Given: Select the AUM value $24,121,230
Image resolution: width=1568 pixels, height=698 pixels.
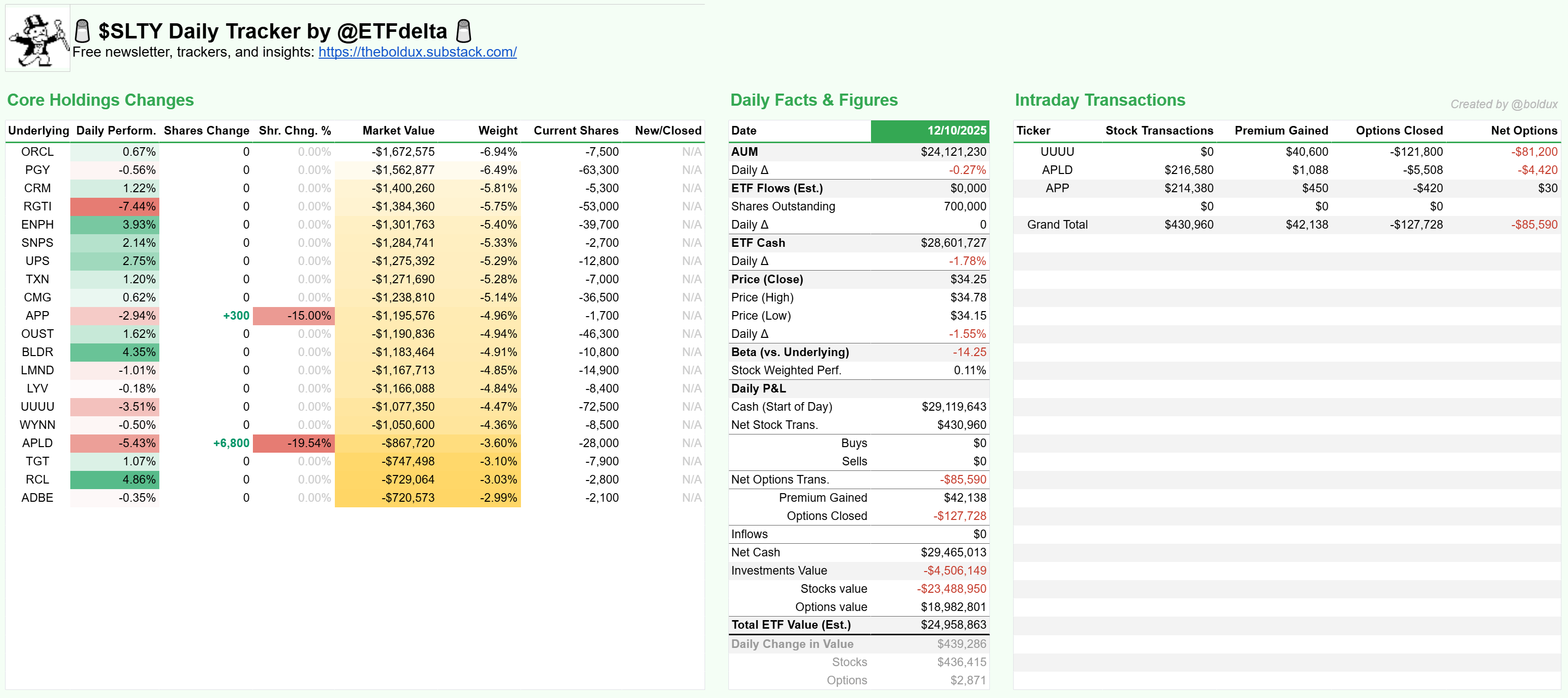Looking at the screenshot, I should point(952,152).
